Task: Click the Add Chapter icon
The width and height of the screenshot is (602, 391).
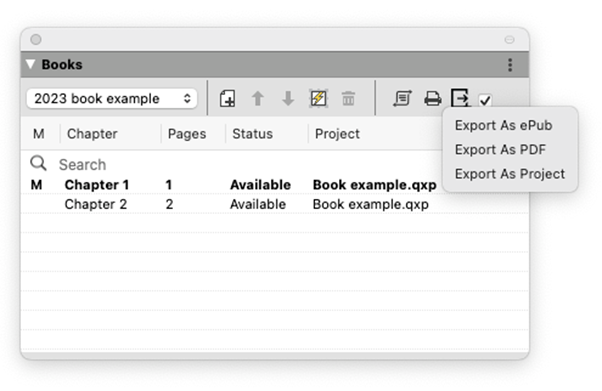Action: coord(227,99)
